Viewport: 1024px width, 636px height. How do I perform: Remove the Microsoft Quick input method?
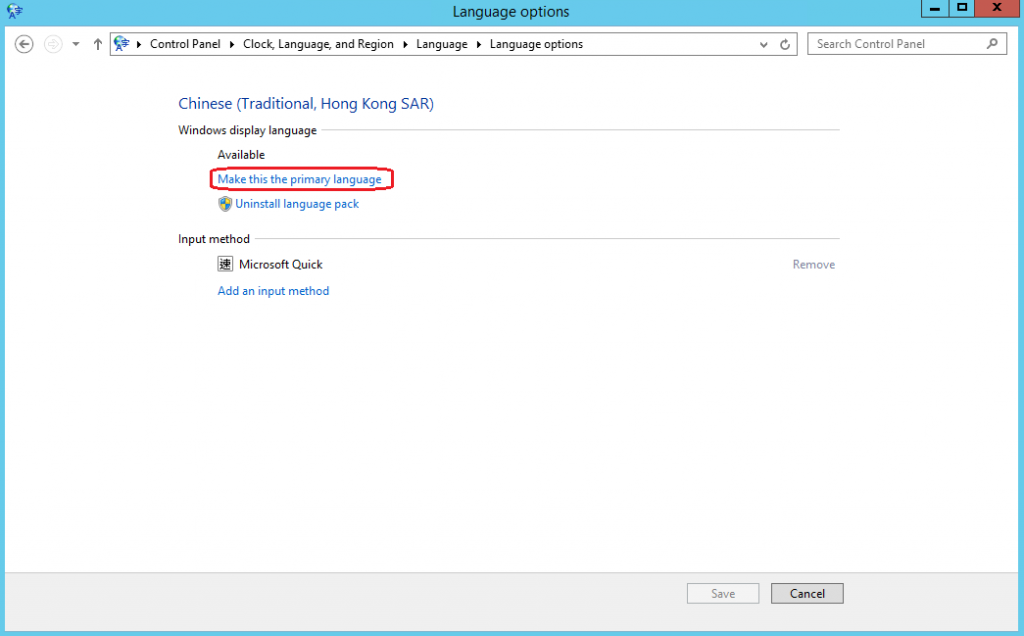814,264
